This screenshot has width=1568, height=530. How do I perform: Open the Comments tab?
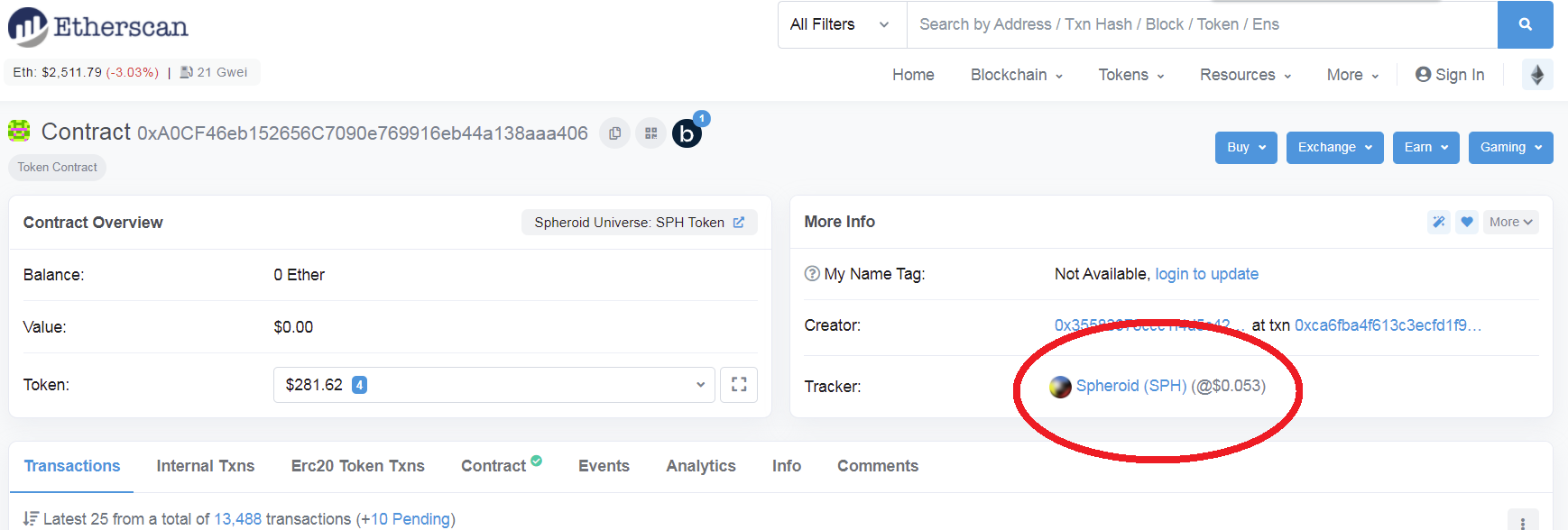pyautogui.click(x=878, y=466)
